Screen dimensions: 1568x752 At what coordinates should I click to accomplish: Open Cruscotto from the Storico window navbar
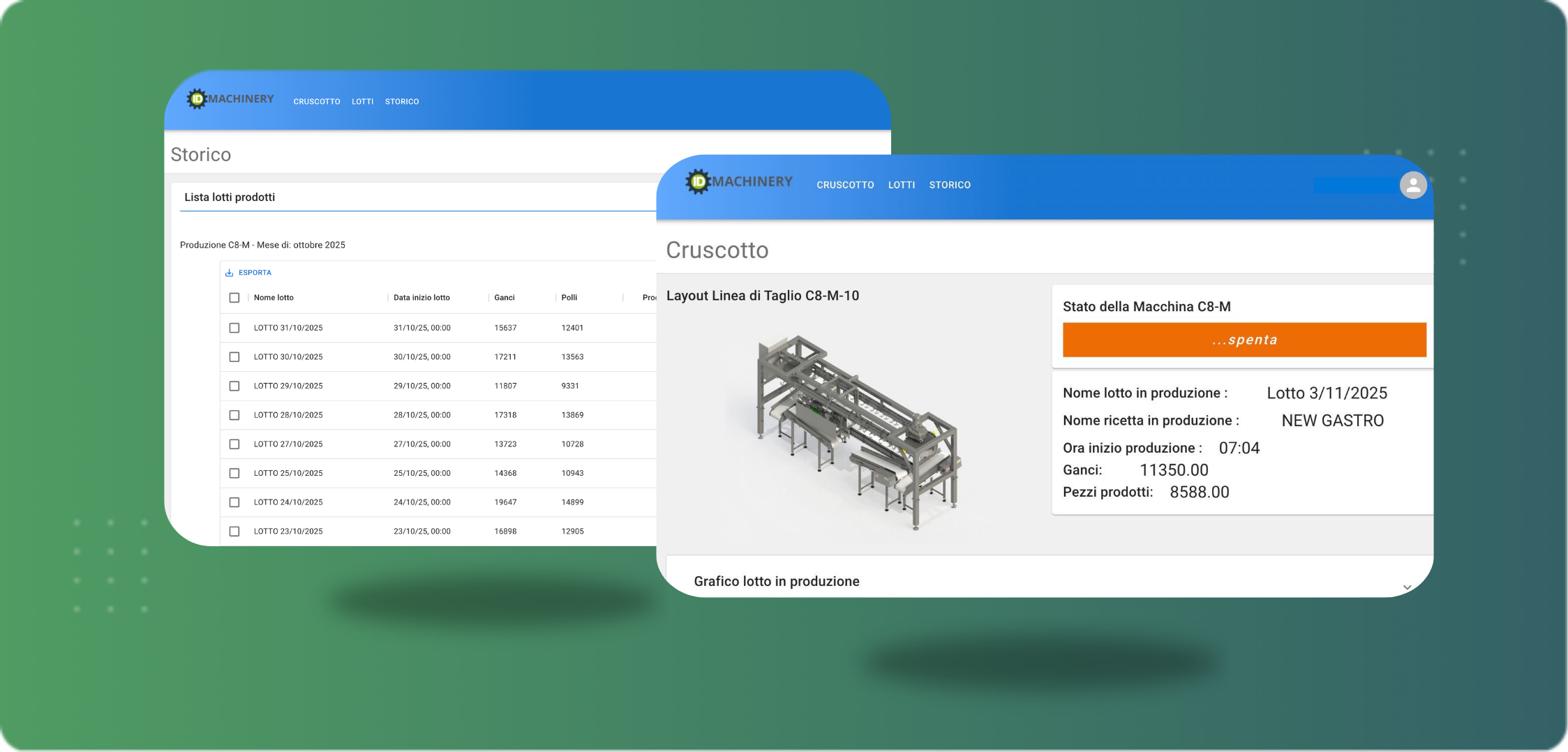(316, 102)
